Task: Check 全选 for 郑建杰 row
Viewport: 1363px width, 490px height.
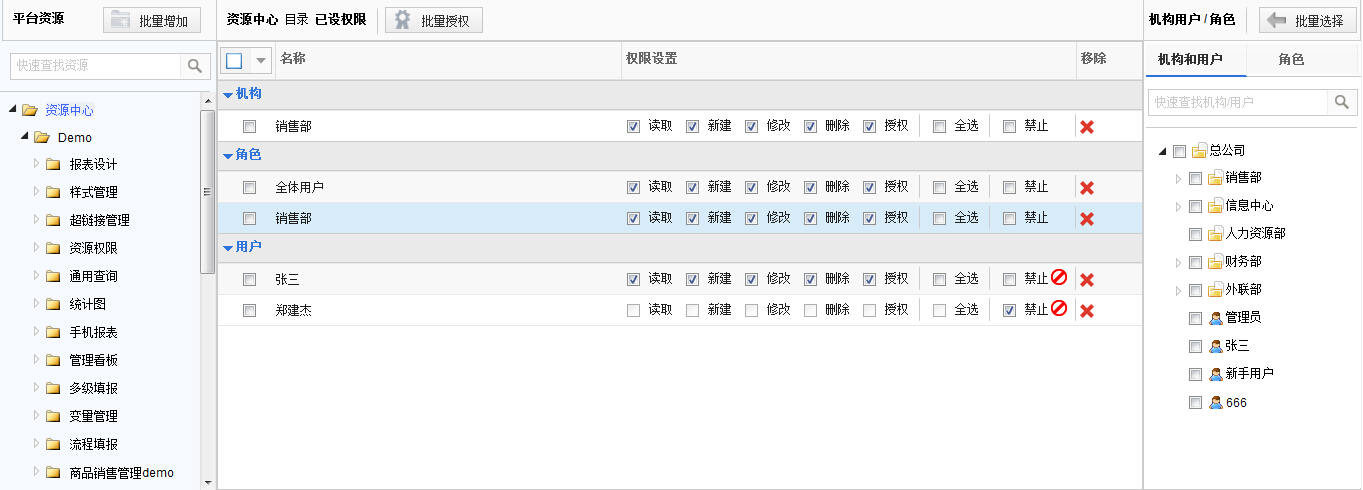Action: [x=939, y=311]
